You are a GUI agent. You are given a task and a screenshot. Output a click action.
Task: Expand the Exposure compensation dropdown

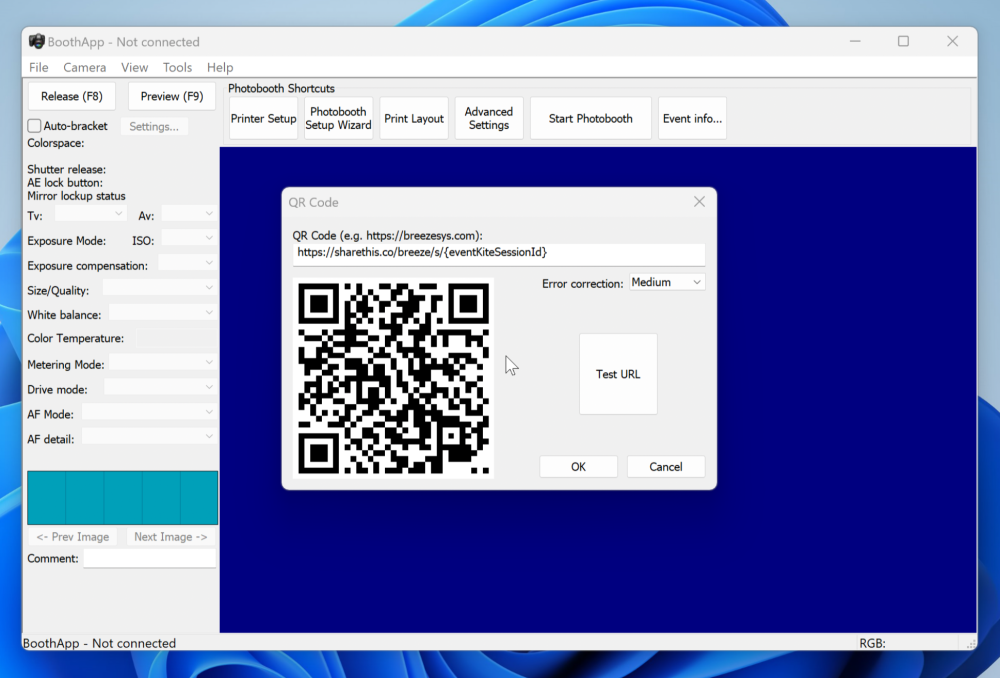point(187,263)
